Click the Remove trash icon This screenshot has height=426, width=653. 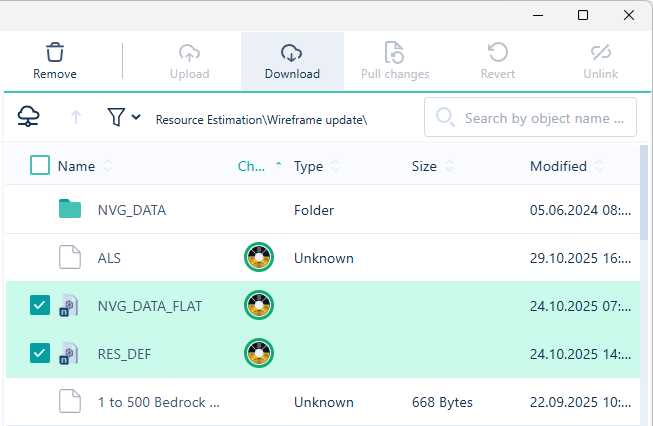tap(55, 52)
